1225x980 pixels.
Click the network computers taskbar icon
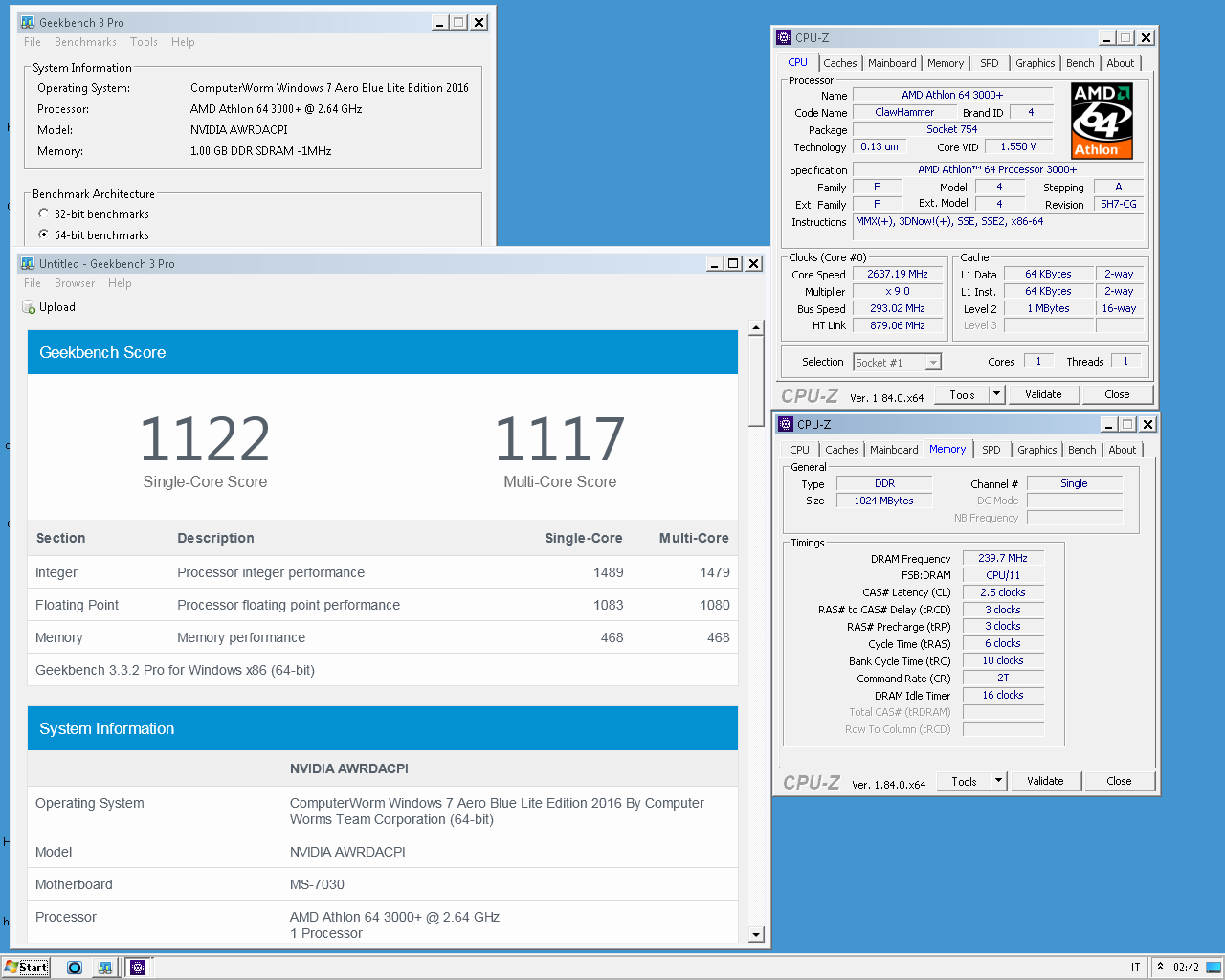(x=105, y=967)
